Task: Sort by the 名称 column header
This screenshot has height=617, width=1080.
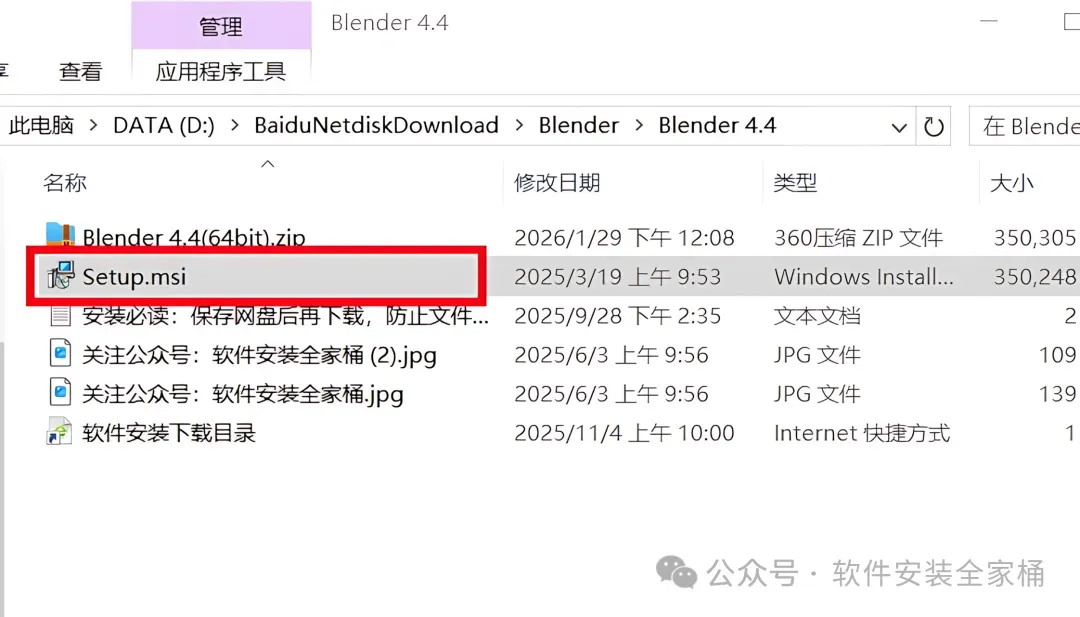Action: (65, 182)
